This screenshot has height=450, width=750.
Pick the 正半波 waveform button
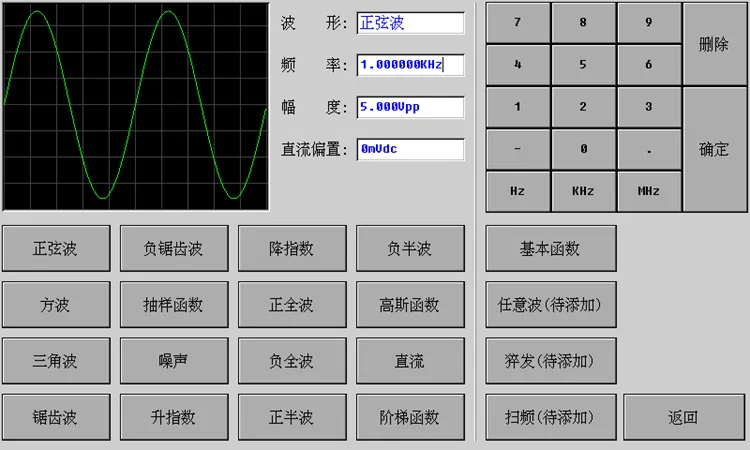[292, 417]
